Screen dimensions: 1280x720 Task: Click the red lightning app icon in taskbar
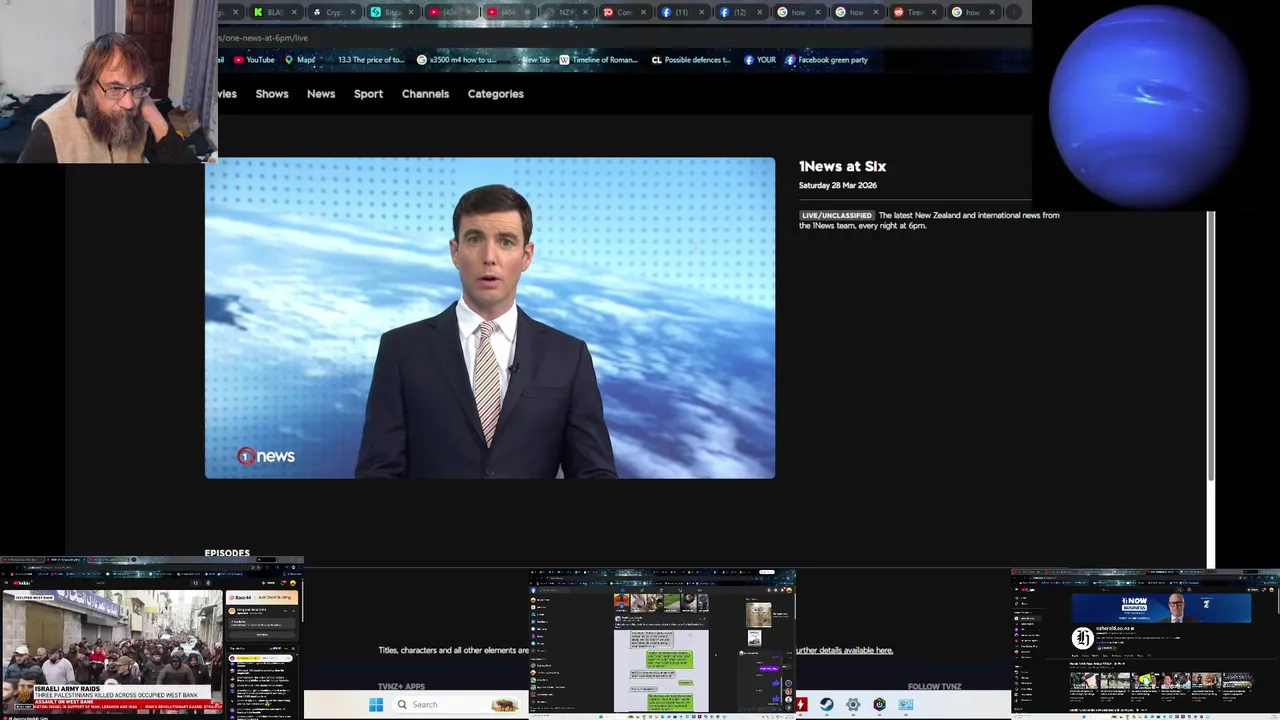coord(801,704)
